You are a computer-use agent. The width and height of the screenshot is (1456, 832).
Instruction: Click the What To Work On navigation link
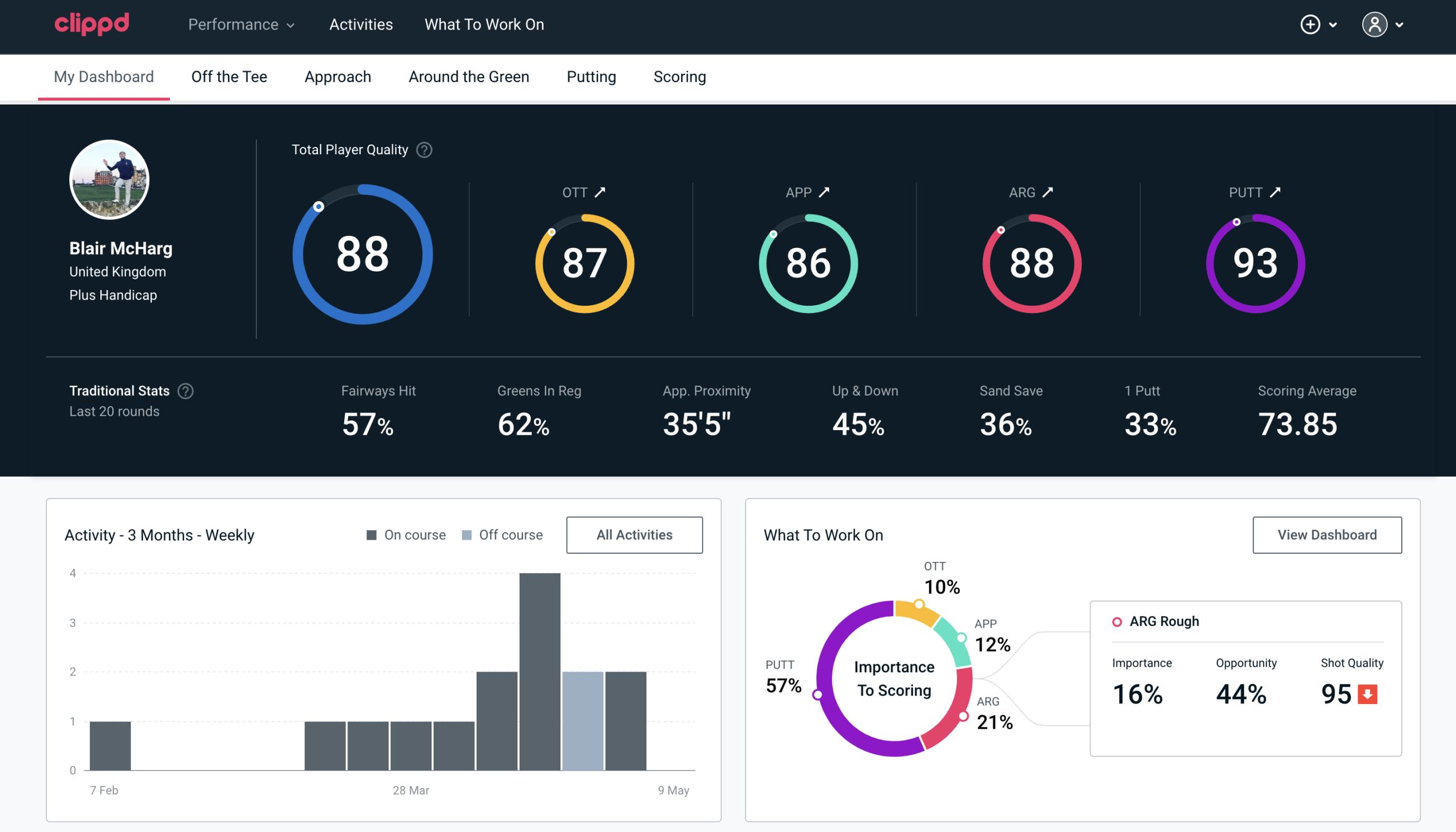484,25
